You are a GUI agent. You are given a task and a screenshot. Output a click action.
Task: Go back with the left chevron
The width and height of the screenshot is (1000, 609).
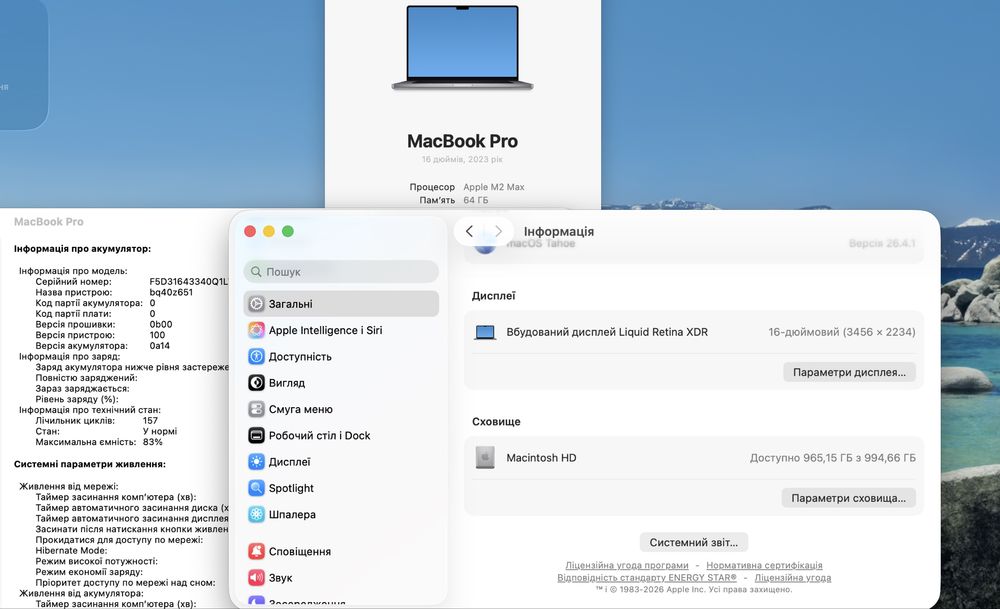coord(469,231)
